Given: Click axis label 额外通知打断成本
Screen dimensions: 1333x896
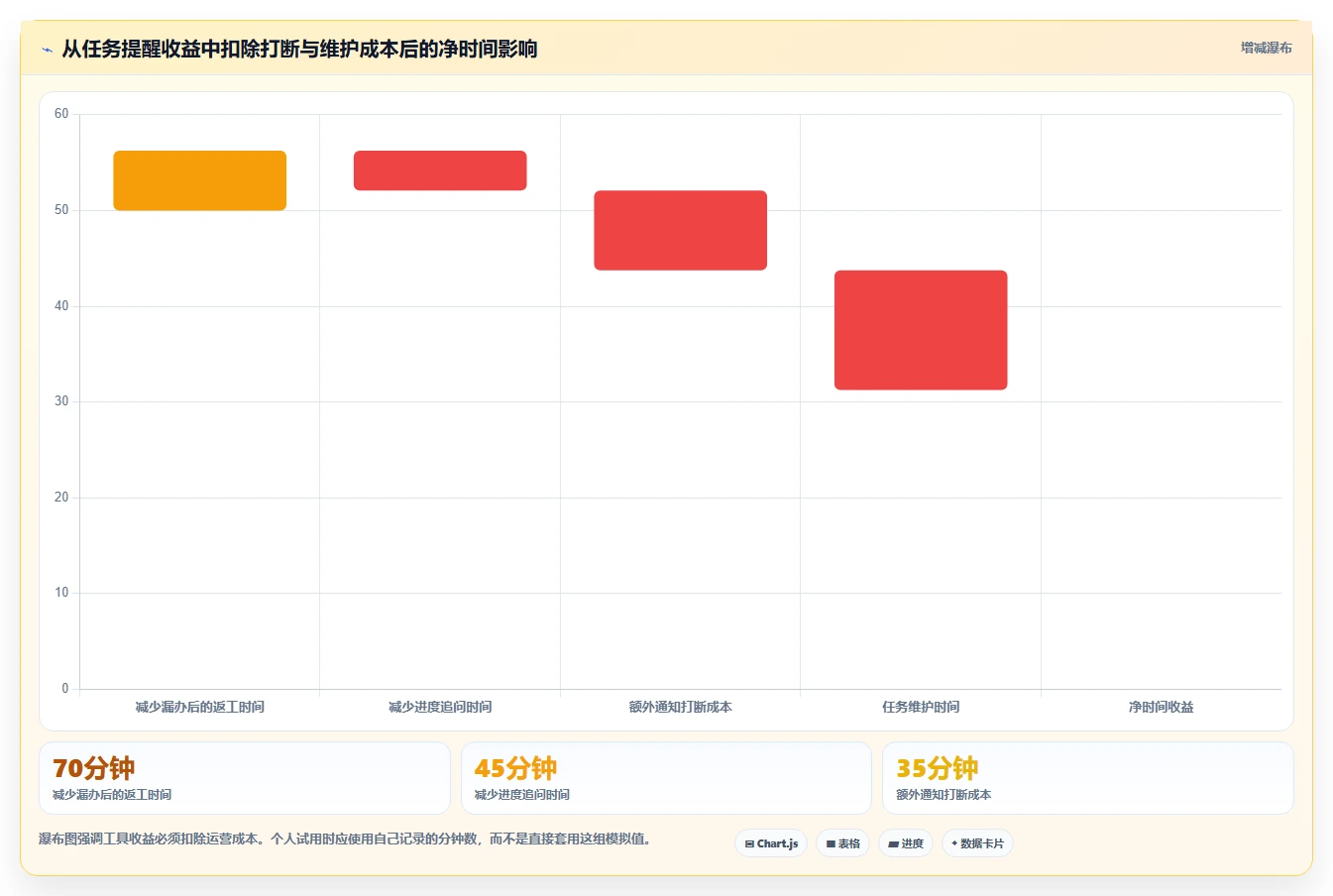Looking at the screenshot, I should tap(681, 707).
